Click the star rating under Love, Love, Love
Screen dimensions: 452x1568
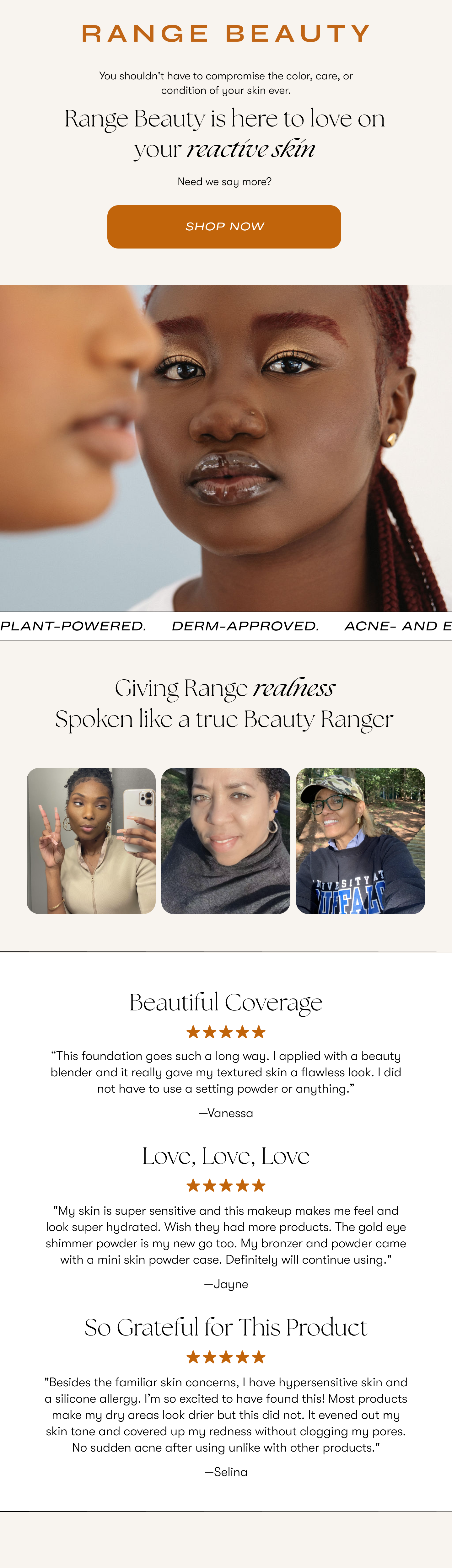click(x=226, y=1185)
